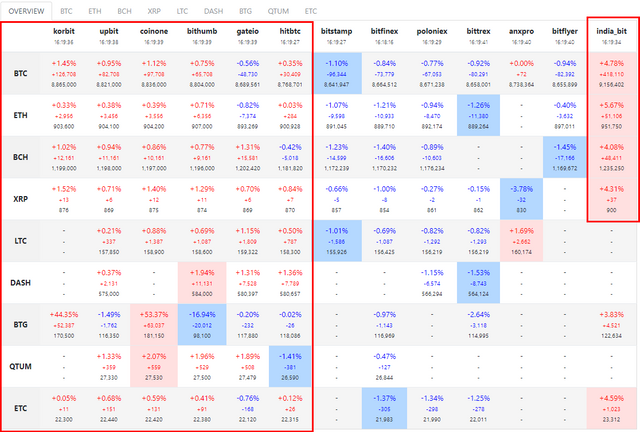Click poloniex DASH -1.15% cell
This screenshot has width=640, height=432.
[432, 283]
